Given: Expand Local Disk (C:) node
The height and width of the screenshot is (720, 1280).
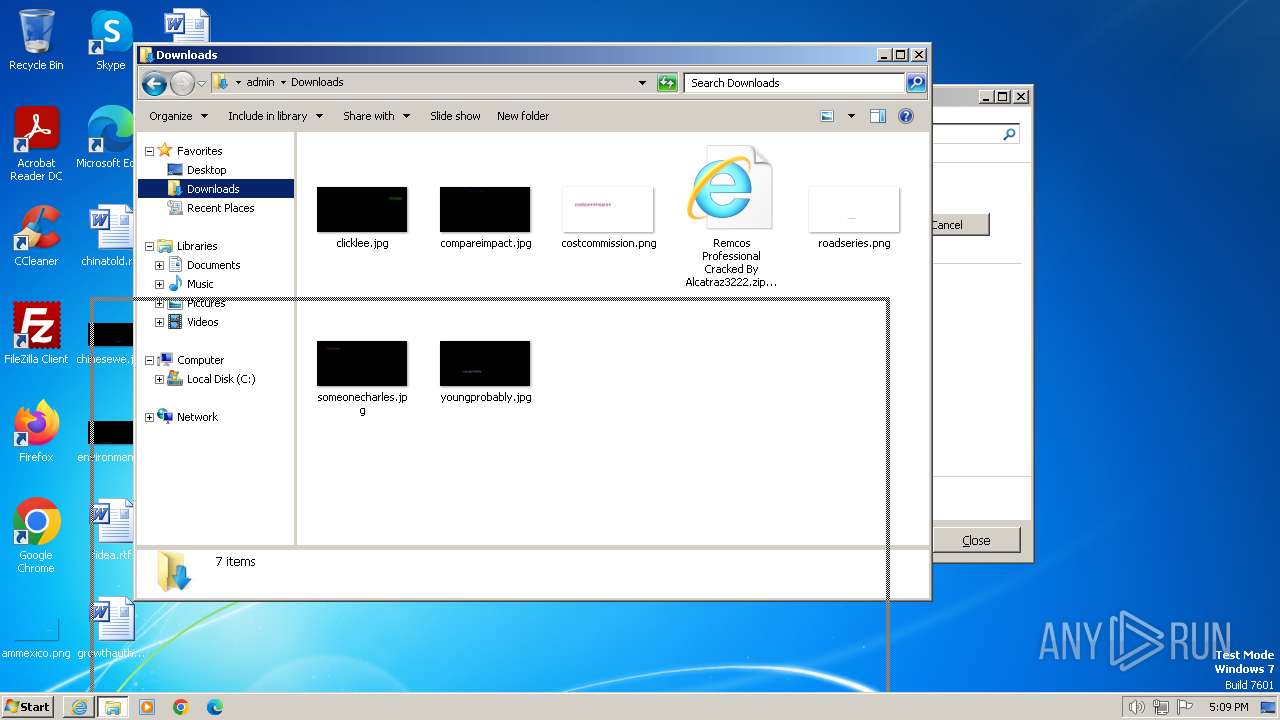Looking at the screenshot, I should click(159, 379).
